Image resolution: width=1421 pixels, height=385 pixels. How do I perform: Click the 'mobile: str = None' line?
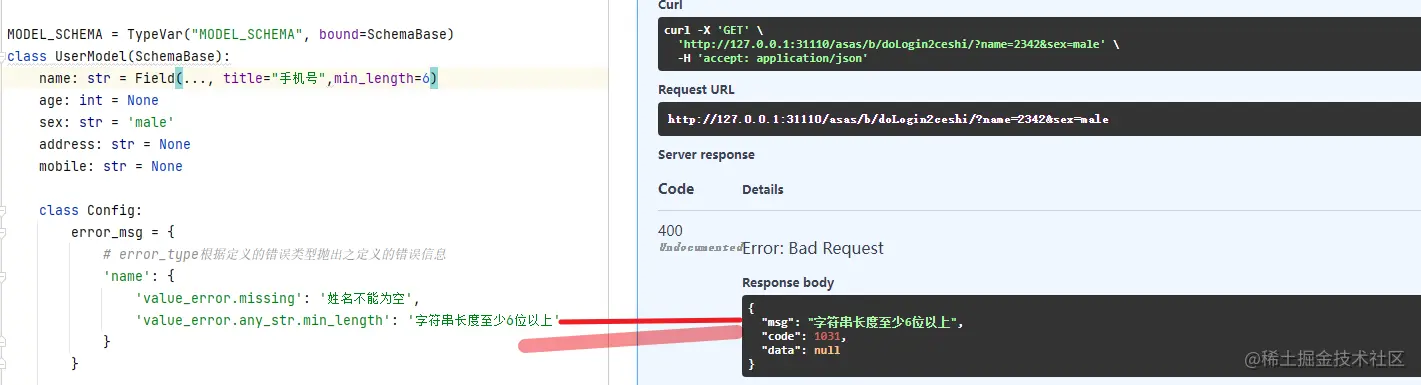point(111,166)
